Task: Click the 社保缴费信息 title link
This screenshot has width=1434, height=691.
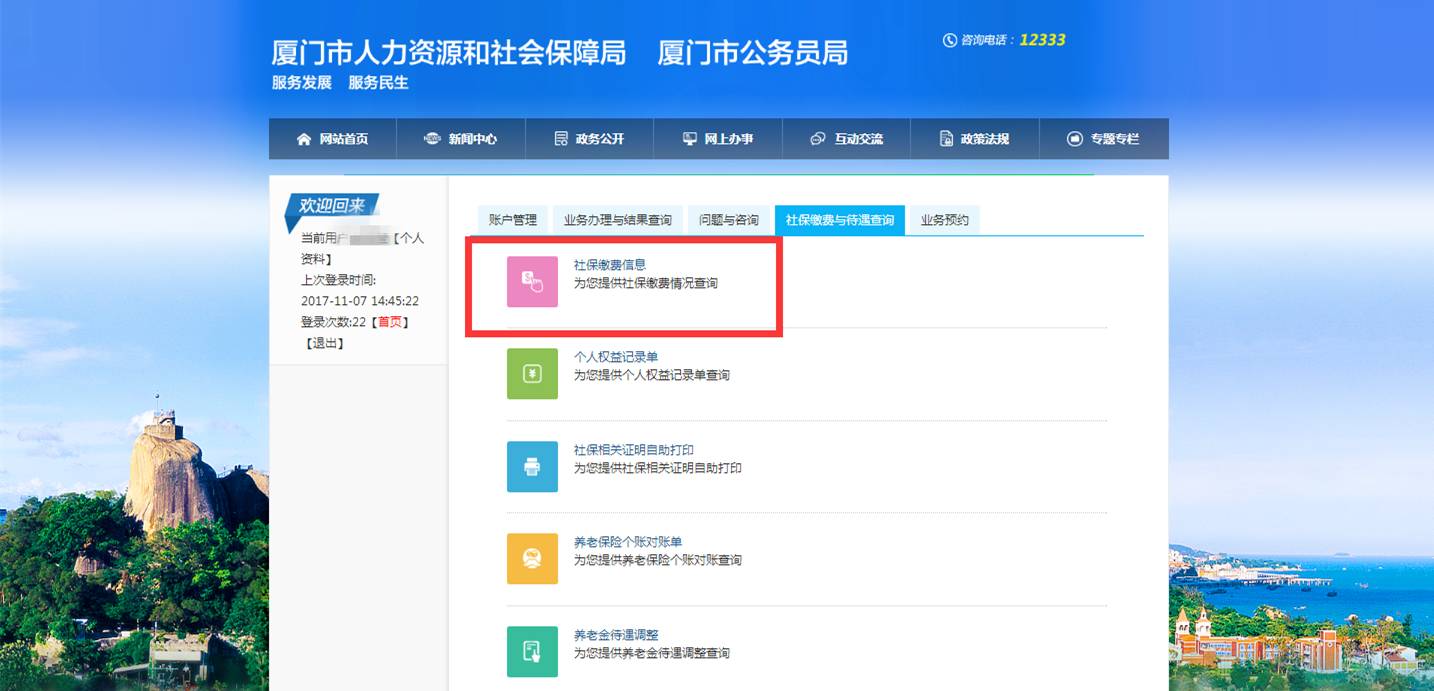Action: [x=609, y=265]
